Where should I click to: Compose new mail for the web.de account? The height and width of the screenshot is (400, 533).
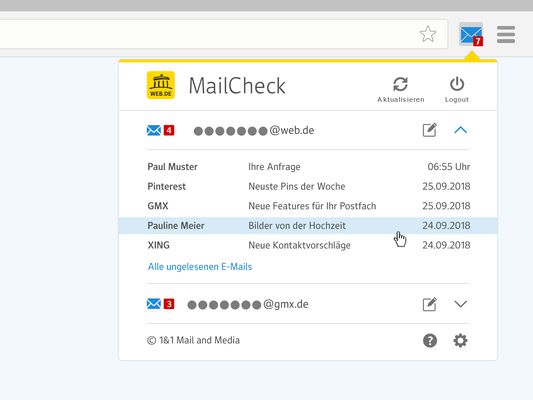click(x=429, y=130)
